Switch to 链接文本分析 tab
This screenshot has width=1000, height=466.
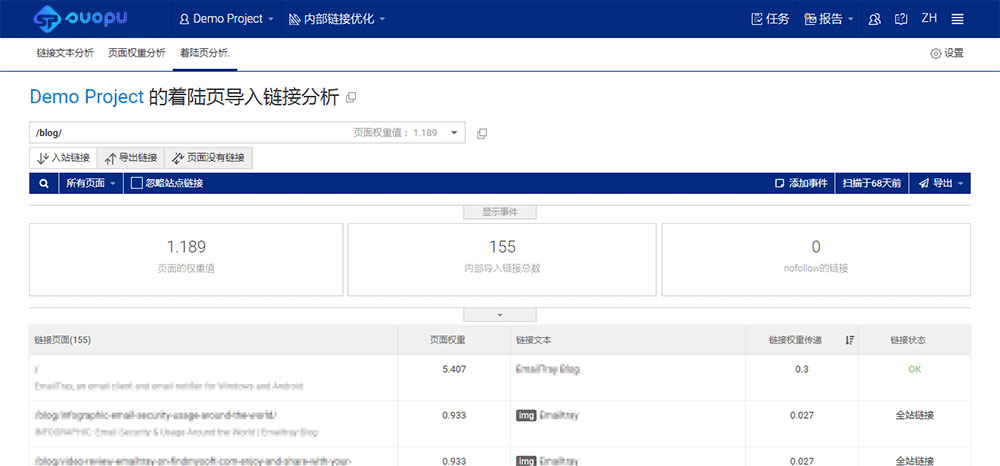pyautogui.click(x=65, y=54)
